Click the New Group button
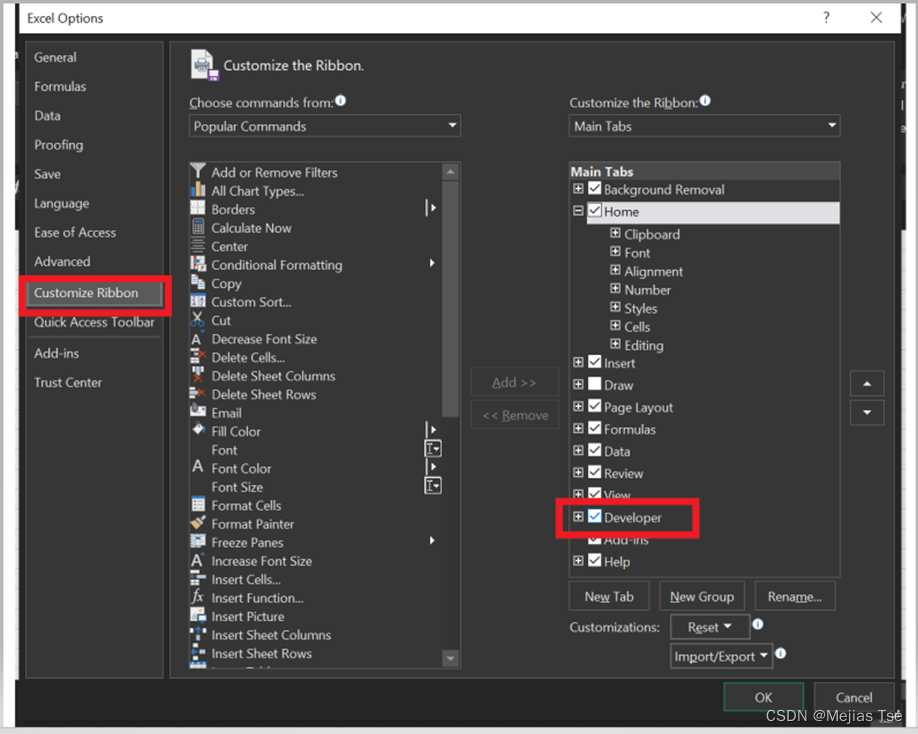The width and height of the screenshot is (918, 734). (702, 596)
